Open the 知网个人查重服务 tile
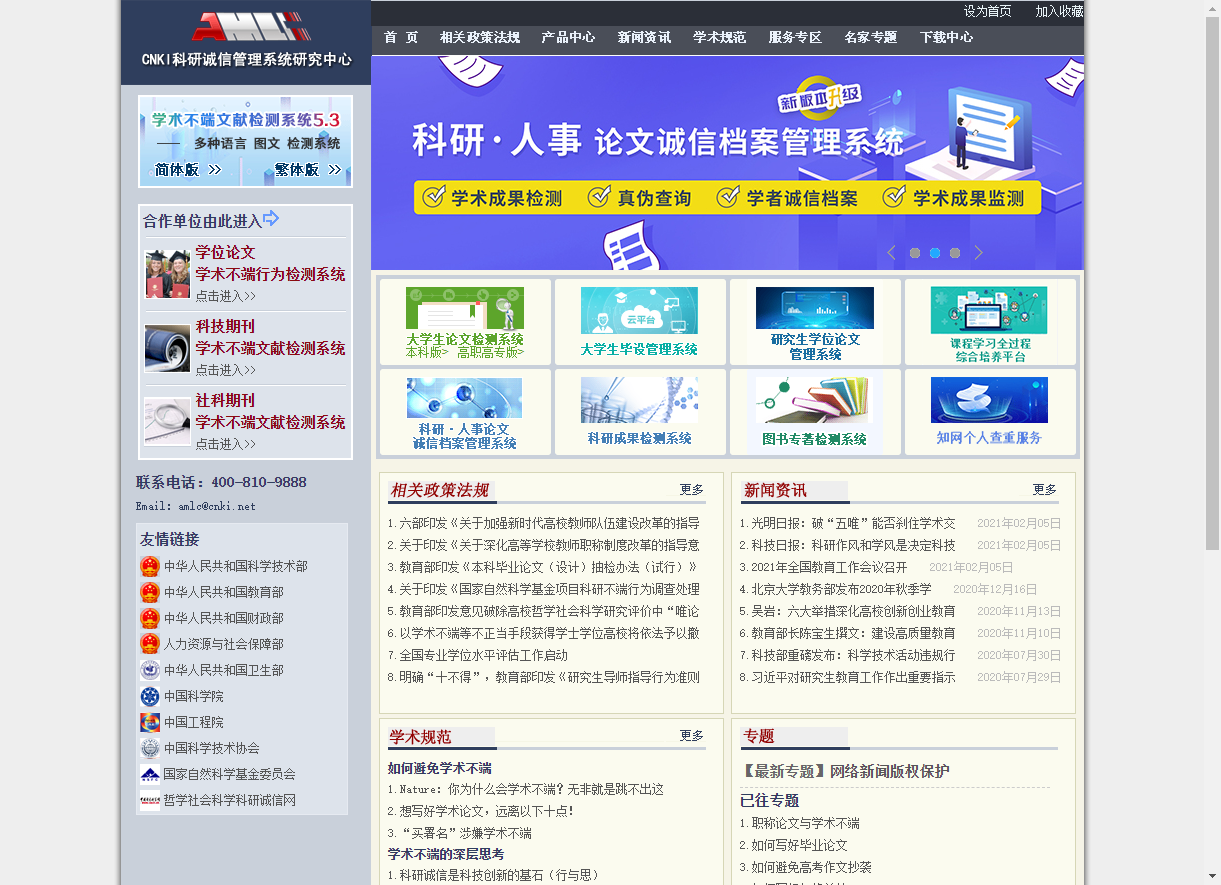 [x=991, y=412]
